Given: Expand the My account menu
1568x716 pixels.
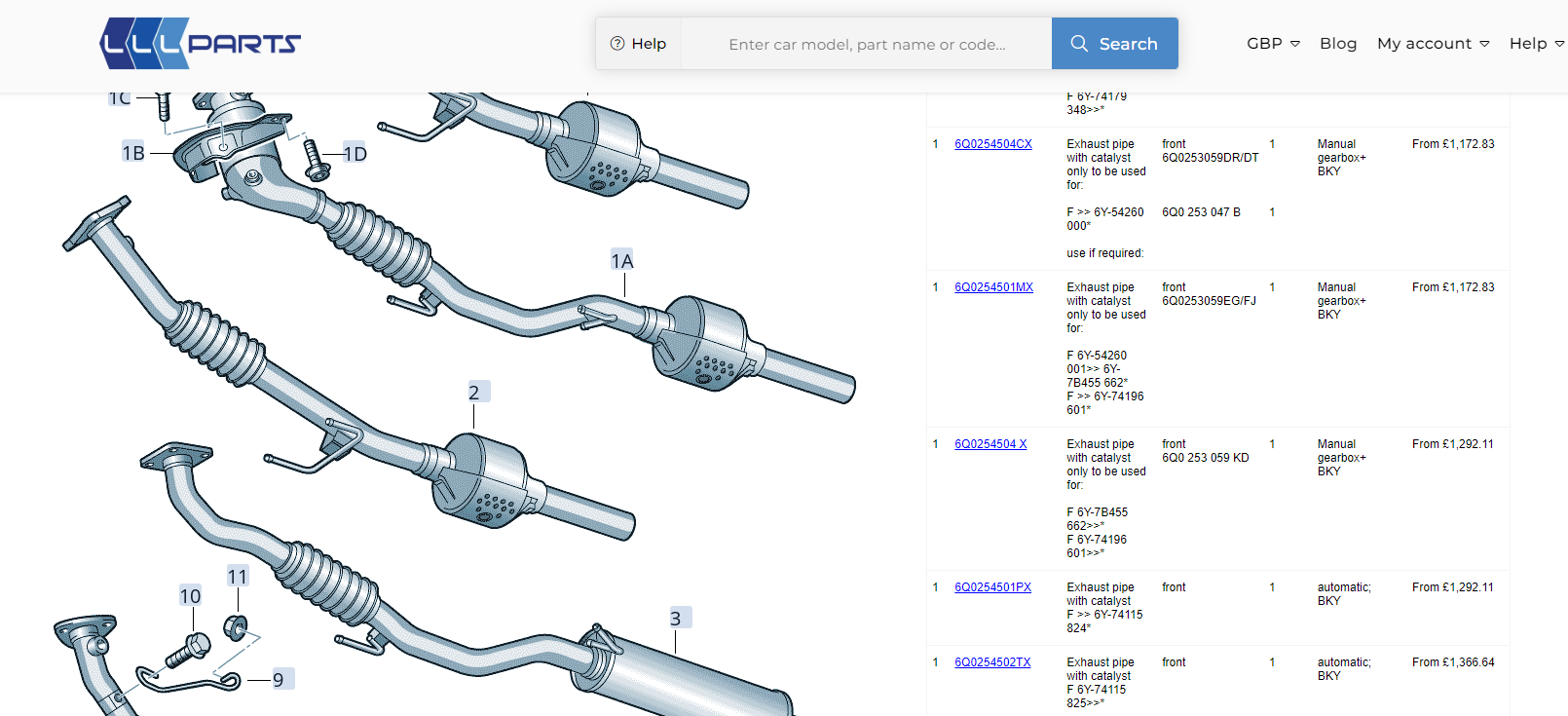Looking at the screenshot, I should pos(1432,44).
